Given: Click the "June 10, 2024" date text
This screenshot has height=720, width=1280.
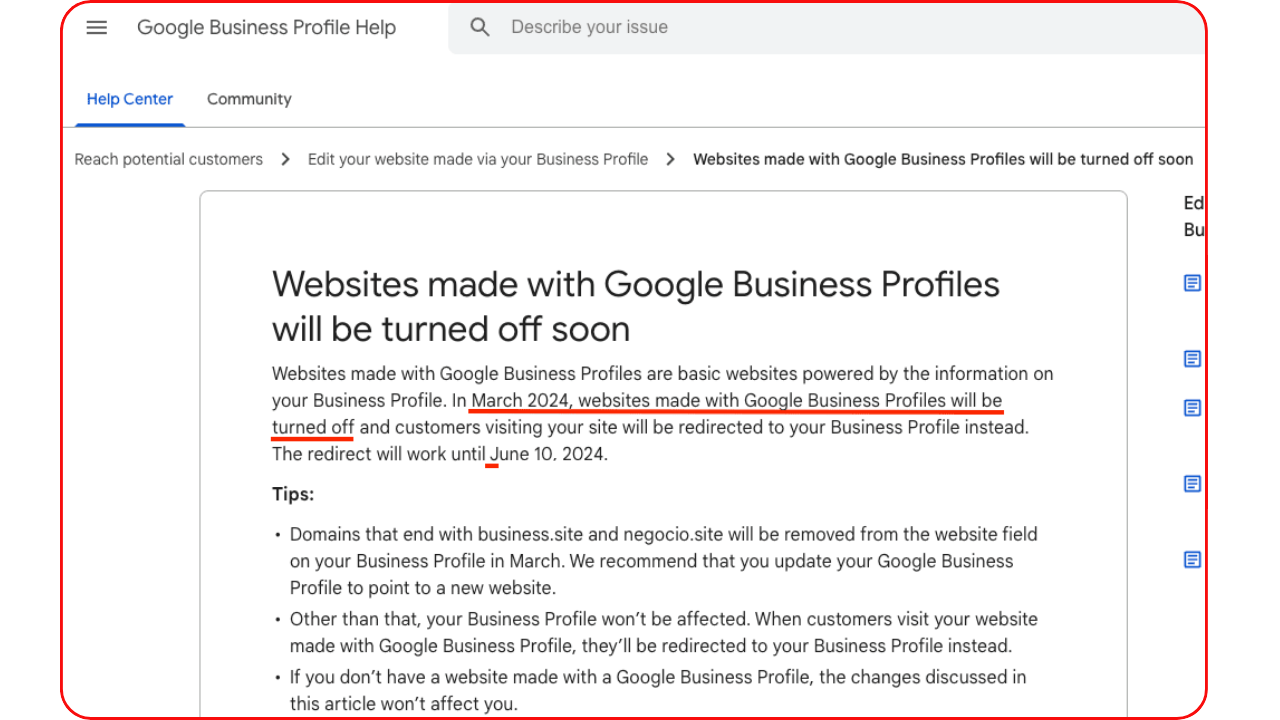Looking at the screenshot, I should tap(548, 454).
